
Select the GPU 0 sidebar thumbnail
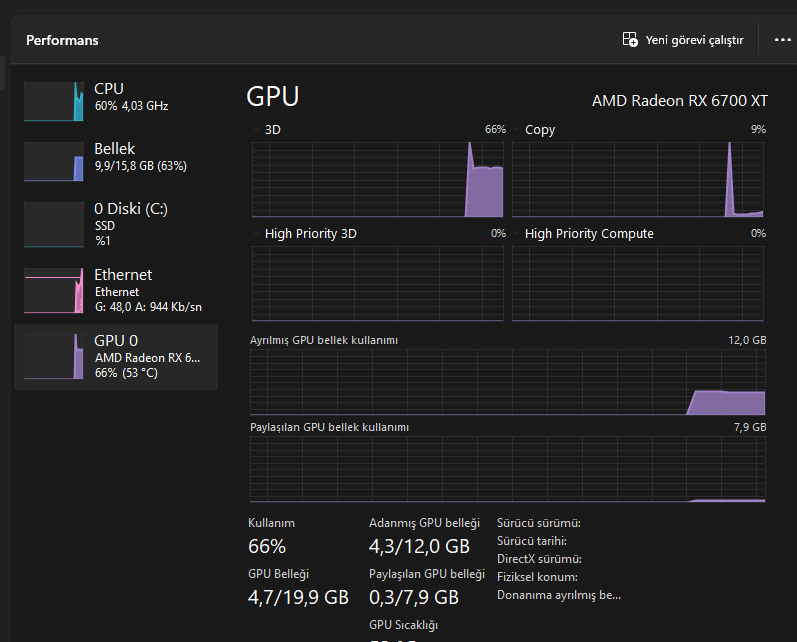tap(54, 355)
